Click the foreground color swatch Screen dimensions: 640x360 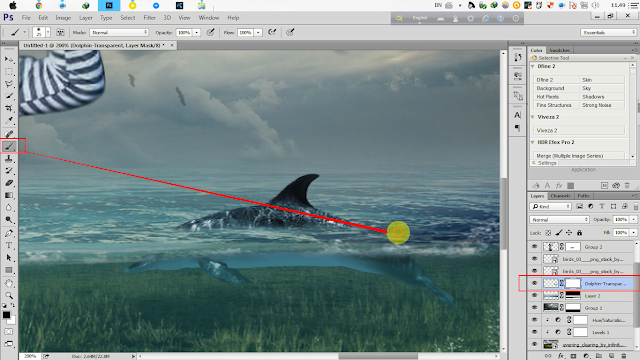coord(6,315)
